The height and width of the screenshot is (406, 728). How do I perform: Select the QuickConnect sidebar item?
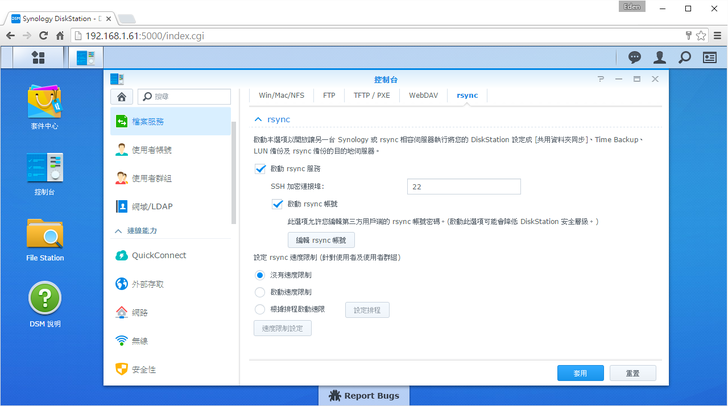tap(170, 255)
